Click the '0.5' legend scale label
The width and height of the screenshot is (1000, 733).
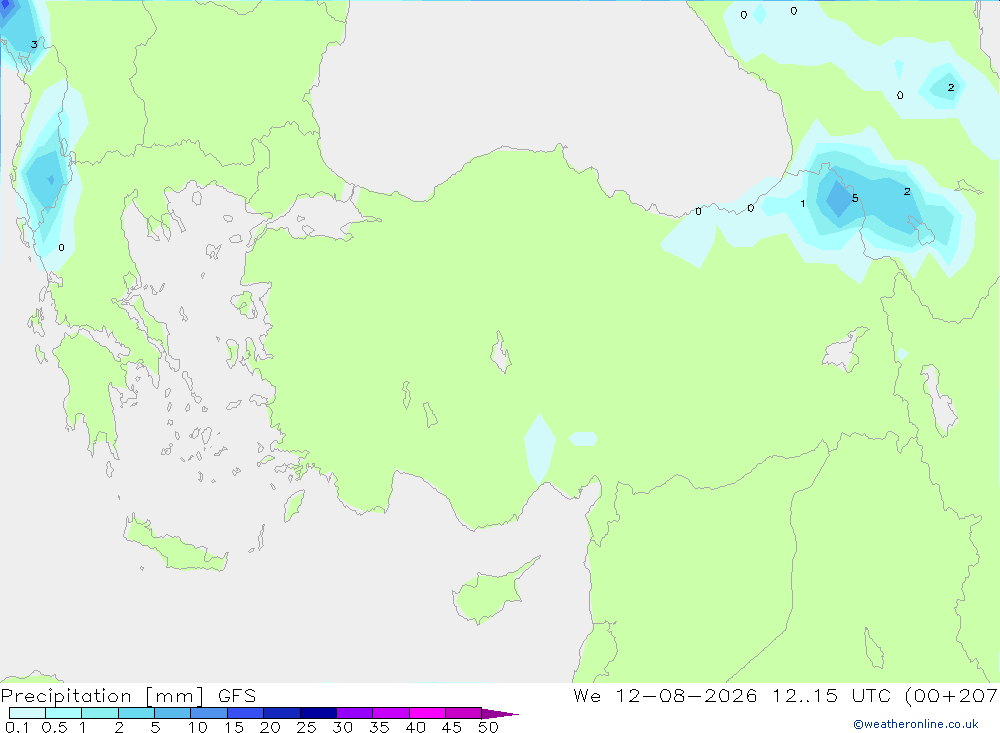click(x=54, y=727)
